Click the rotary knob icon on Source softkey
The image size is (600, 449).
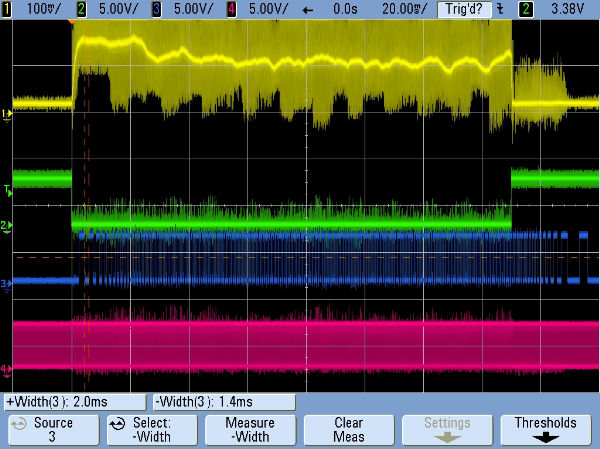19,424
